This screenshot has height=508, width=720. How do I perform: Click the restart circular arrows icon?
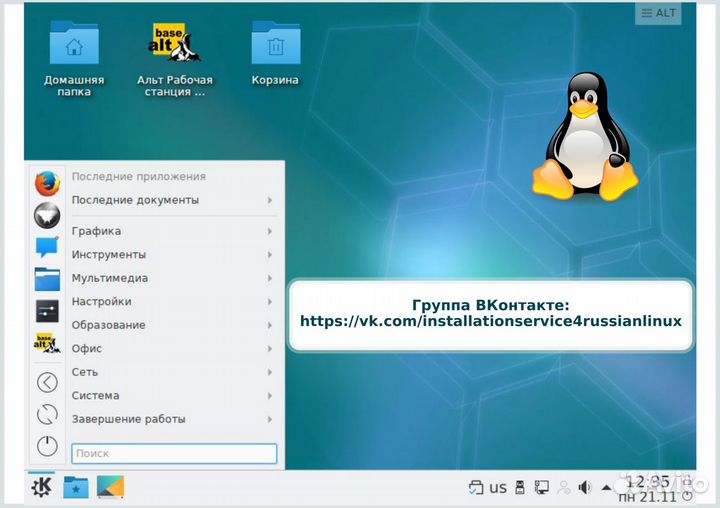pyautogui.click(x=47, y=414)
